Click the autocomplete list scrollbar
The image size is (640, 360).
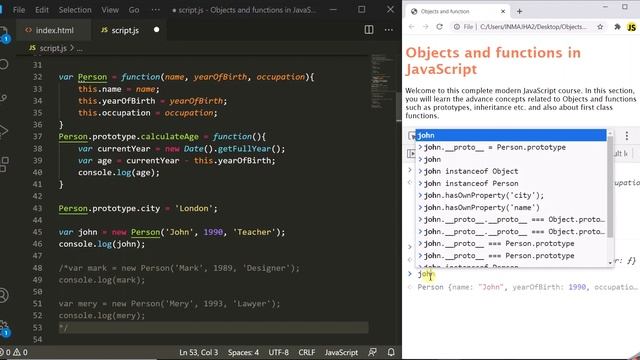(x=610, y=186)
